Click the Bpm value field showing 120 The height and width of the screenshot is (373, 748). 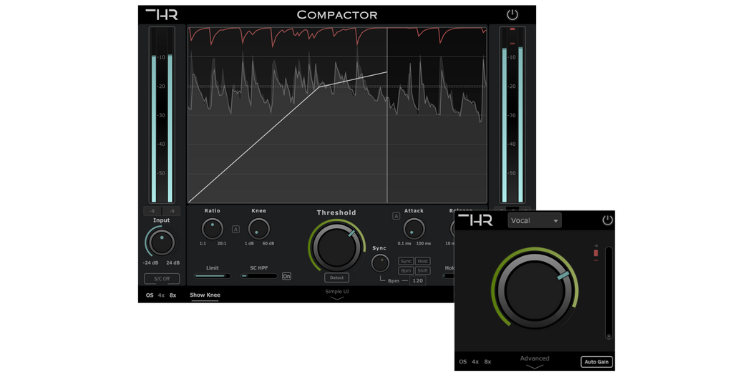point(417,281)
